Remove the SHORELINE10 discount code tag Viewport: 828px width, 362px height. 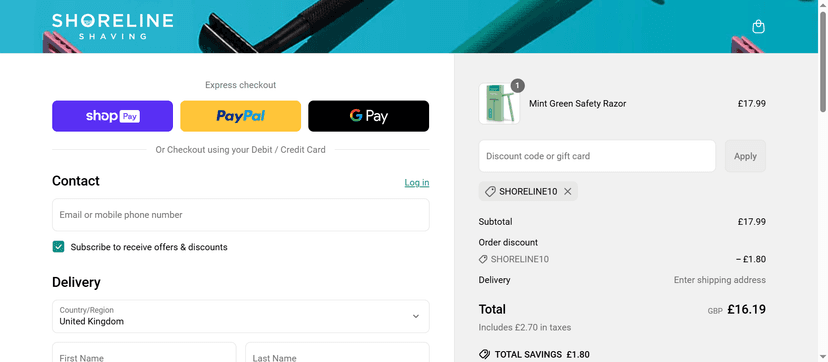[x=568, y=192]
